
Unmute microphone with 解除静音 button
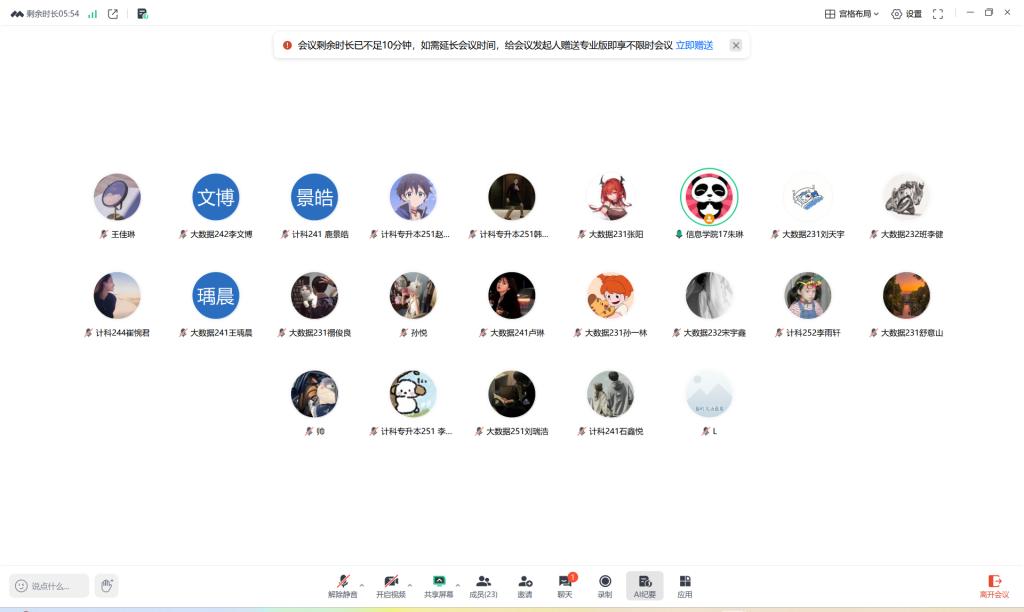(342, 585)
